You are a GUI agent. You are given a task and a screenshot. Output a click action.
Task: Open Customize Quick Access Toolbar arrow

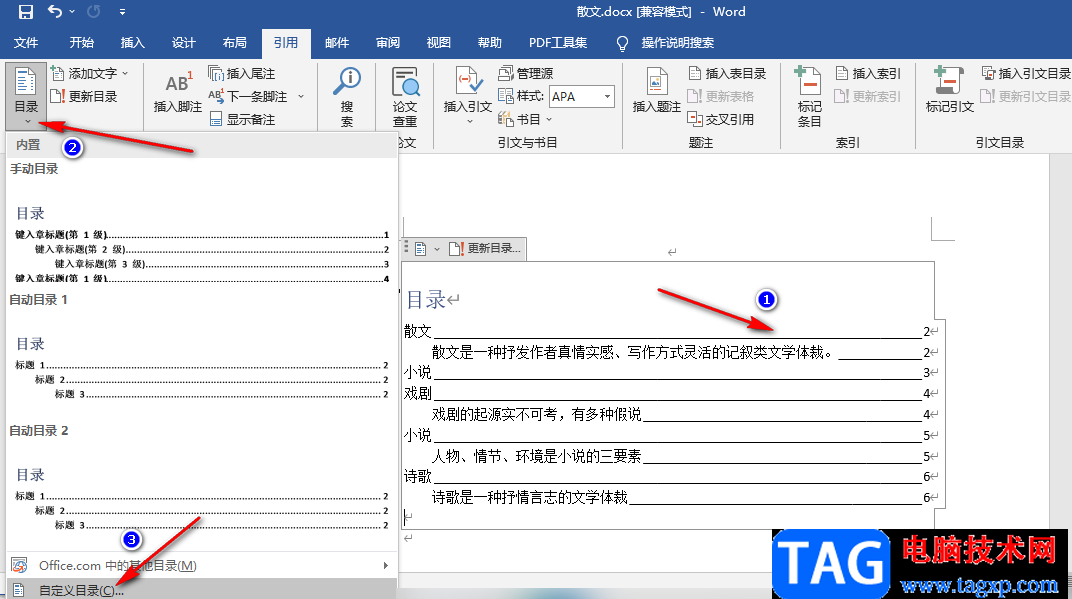click(x=122, y=12)
